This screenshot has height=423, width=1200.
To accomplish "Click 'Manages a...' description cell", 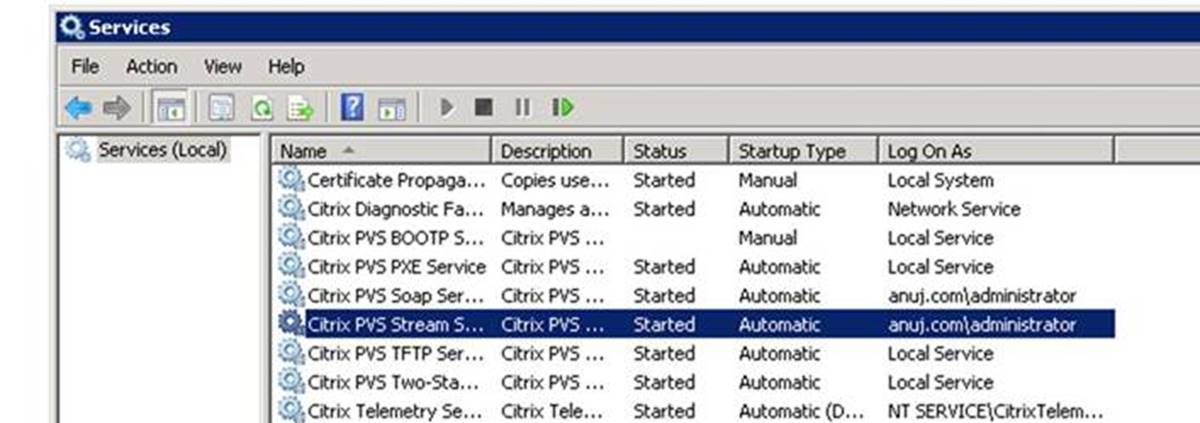I will point(555,210).
